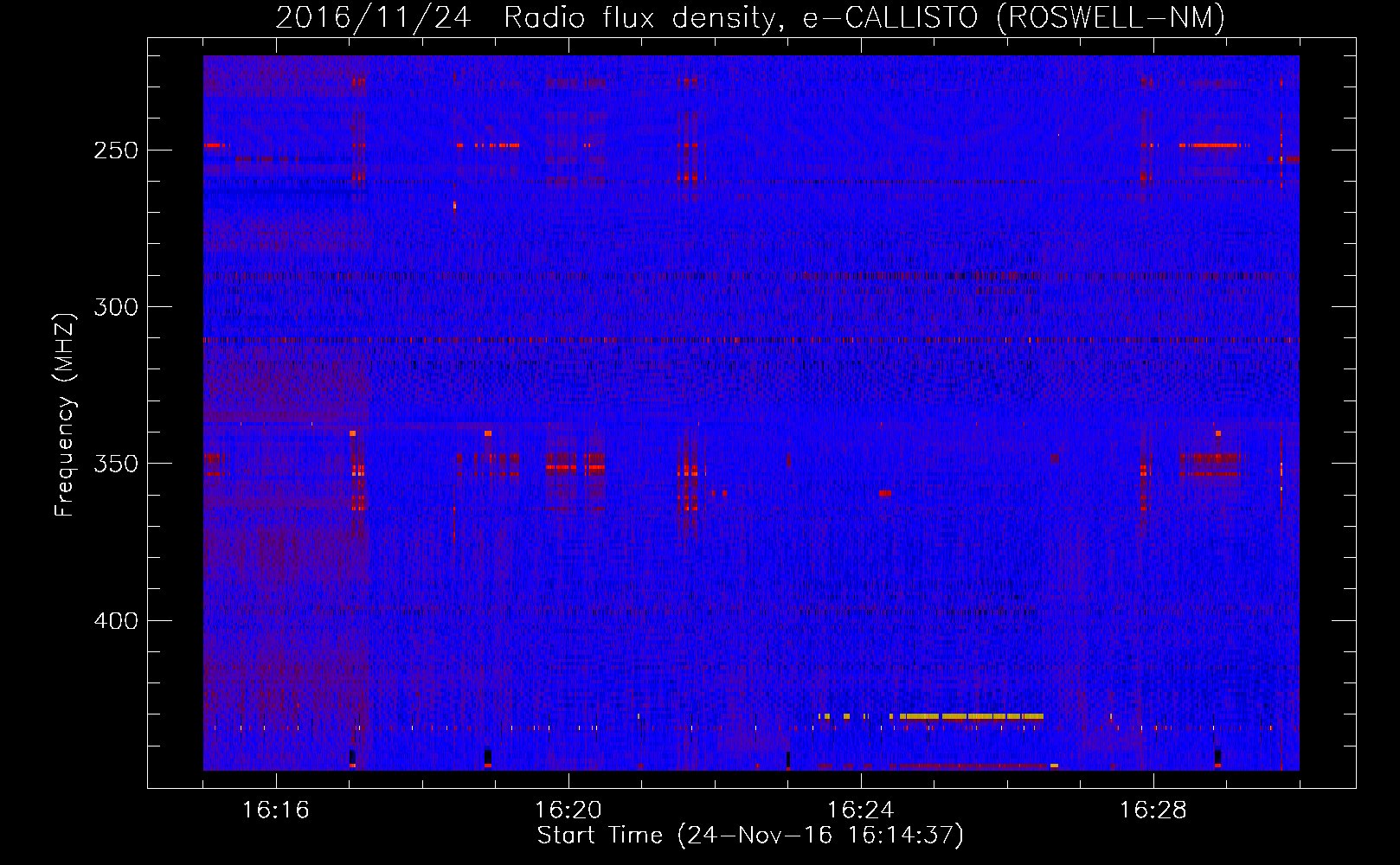The image size is (1400, 865).
Task: Click the "Frequency (MHZ)" y-axis label
Action: click(65, 414)
